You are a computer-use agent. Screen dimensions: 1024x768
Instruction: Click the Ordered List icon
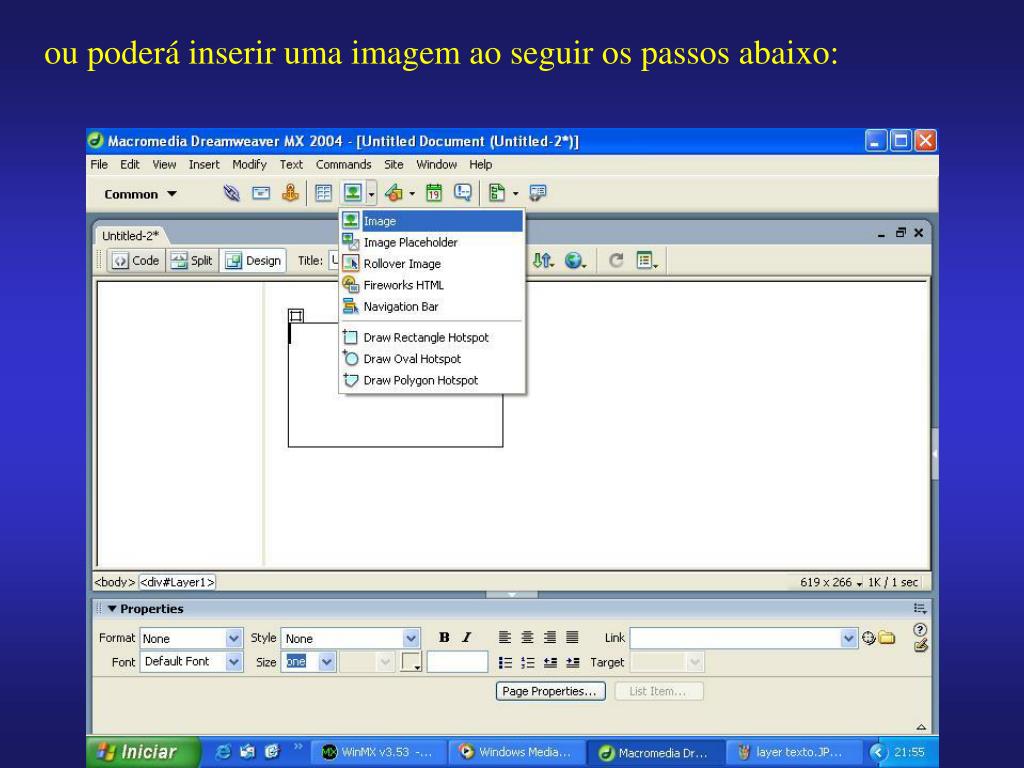point(528,663)
